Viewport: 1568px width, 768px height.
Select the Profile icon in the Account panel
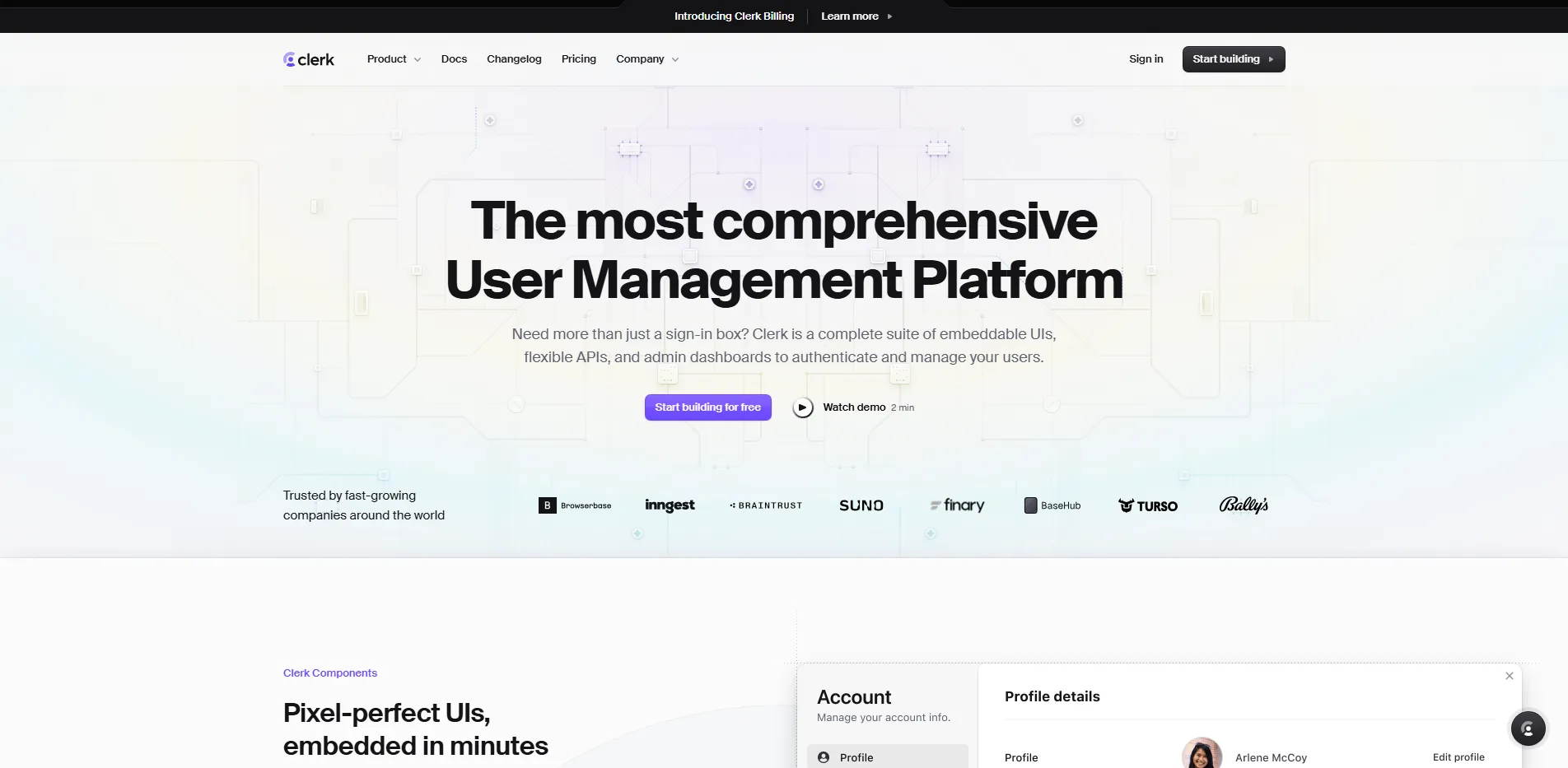(823, 756)
